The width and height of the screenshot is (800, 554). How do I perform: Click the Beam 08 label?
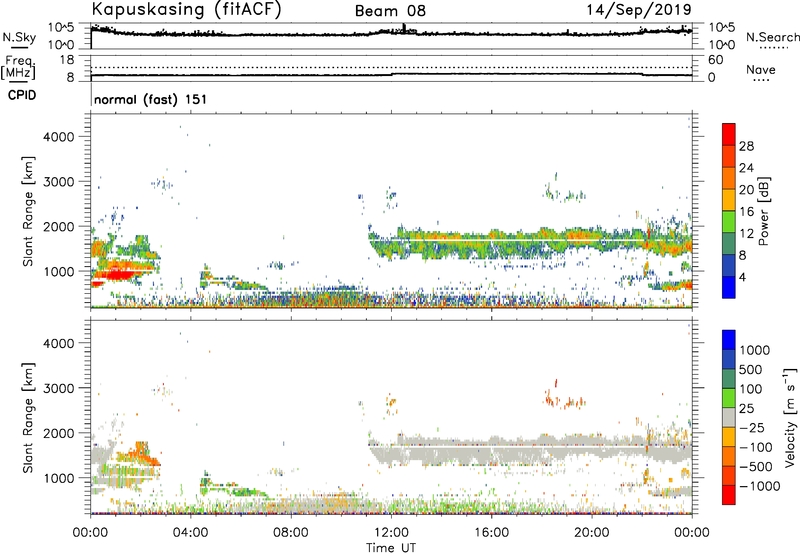point(390,11)
